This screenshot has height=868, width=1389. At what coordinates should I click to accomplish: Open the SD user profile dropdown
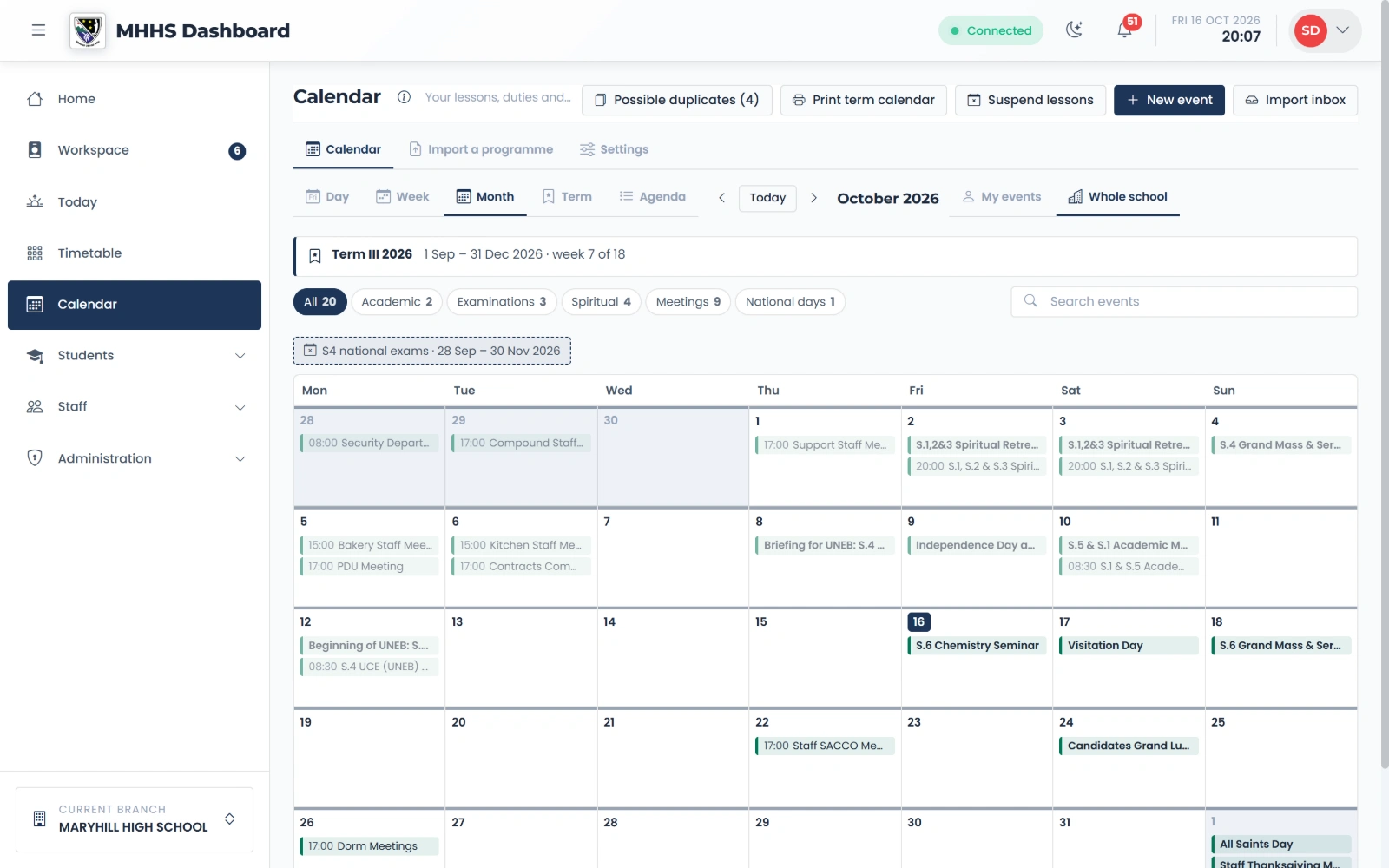[1325, 30]
